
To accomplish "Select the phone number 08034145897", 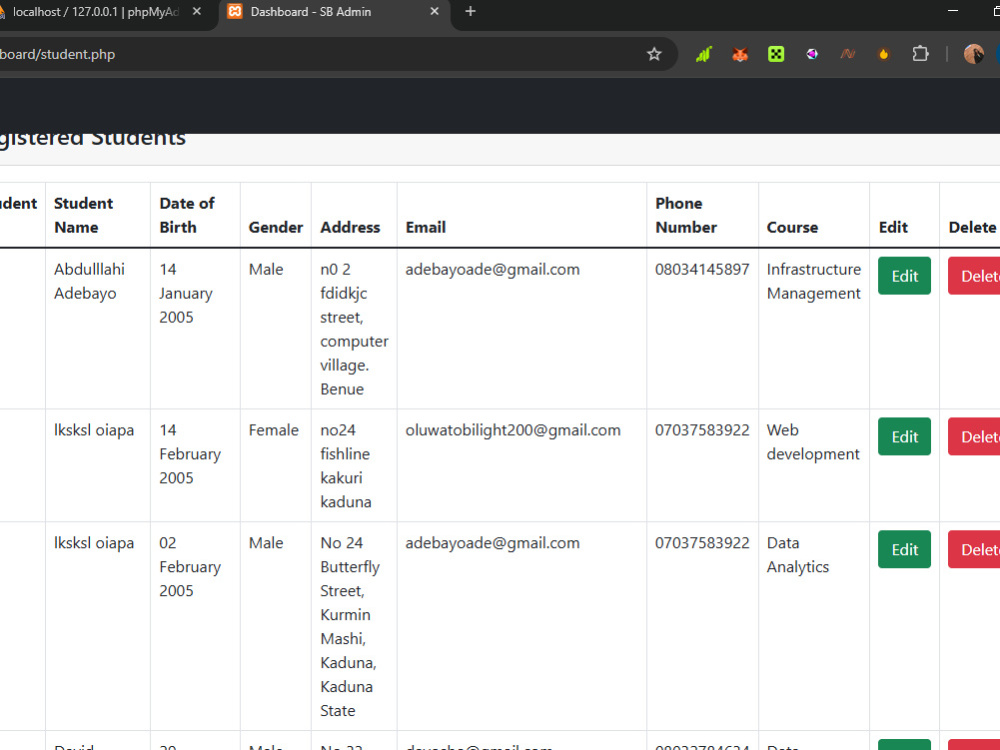I will tap(702, 269).
